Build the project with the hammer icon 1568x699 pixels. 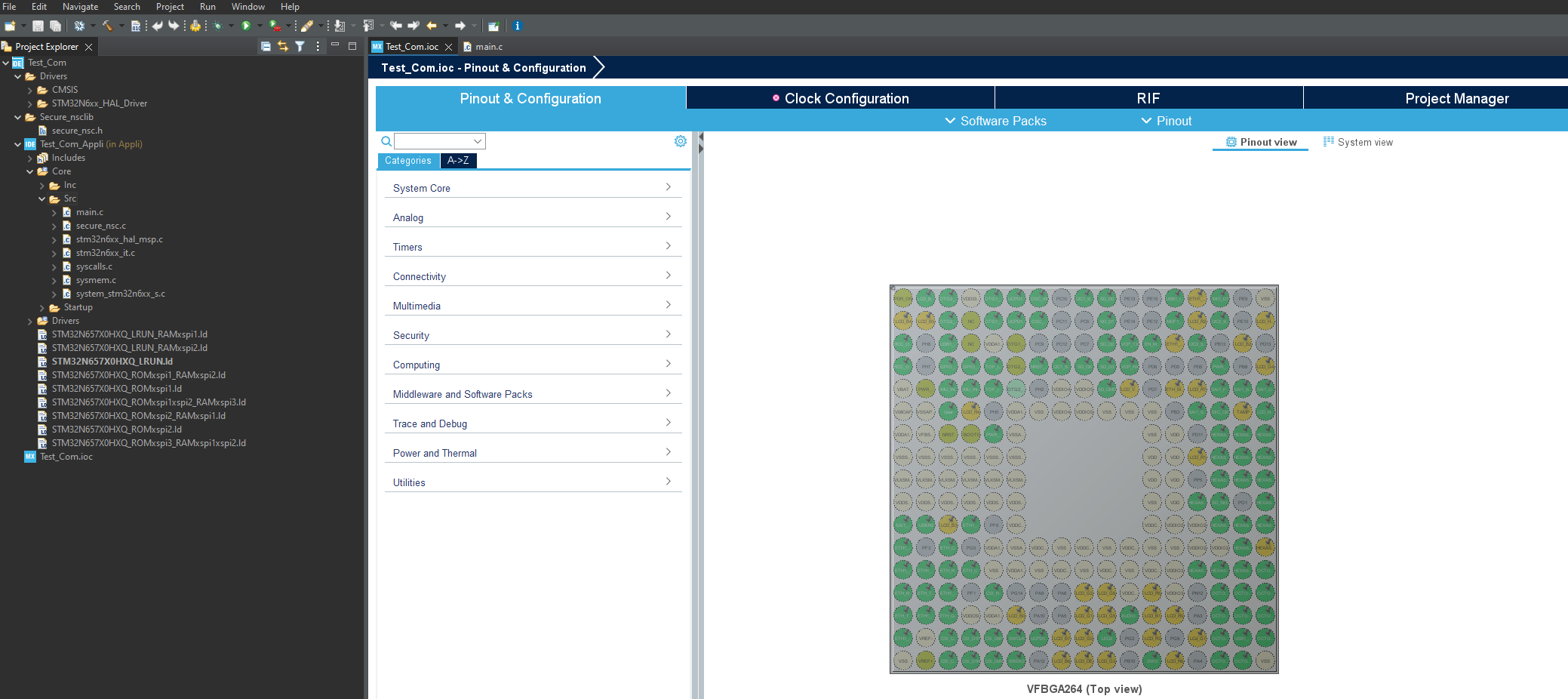[107, 26]
